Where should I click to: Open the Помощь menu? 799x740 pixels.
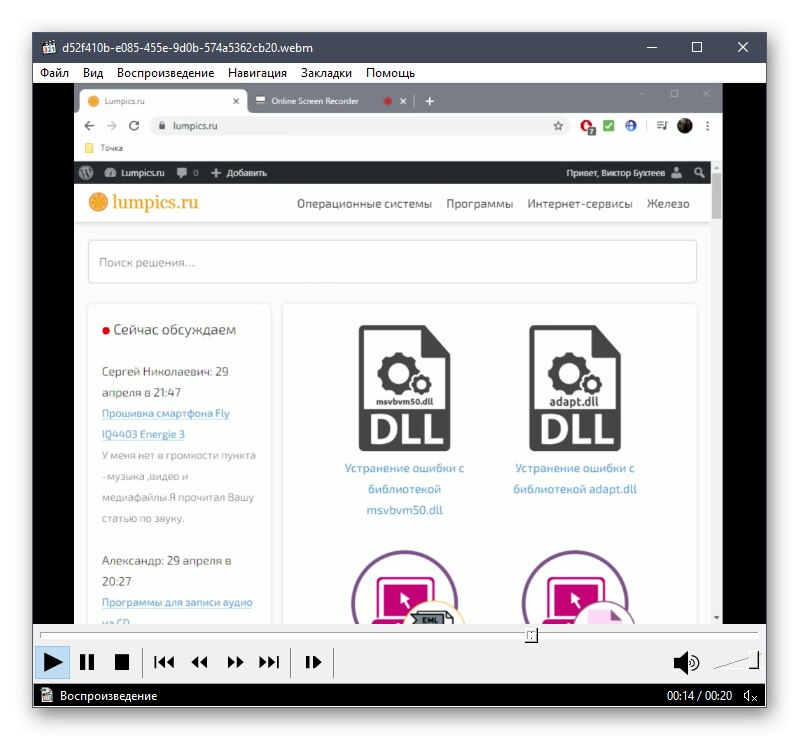(390, 73)
